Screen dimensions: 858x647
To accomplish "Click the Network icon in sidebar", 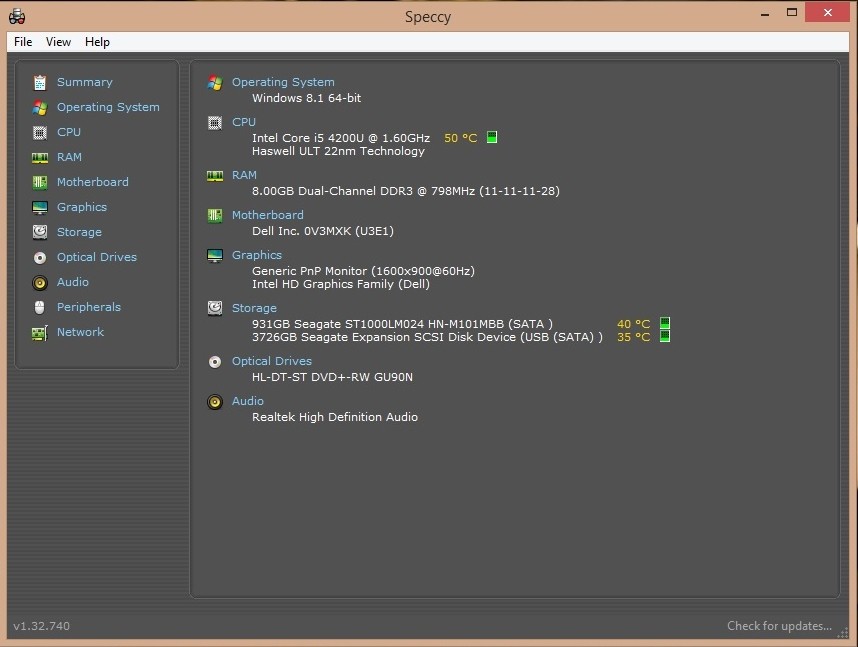I will click(40, 332).
